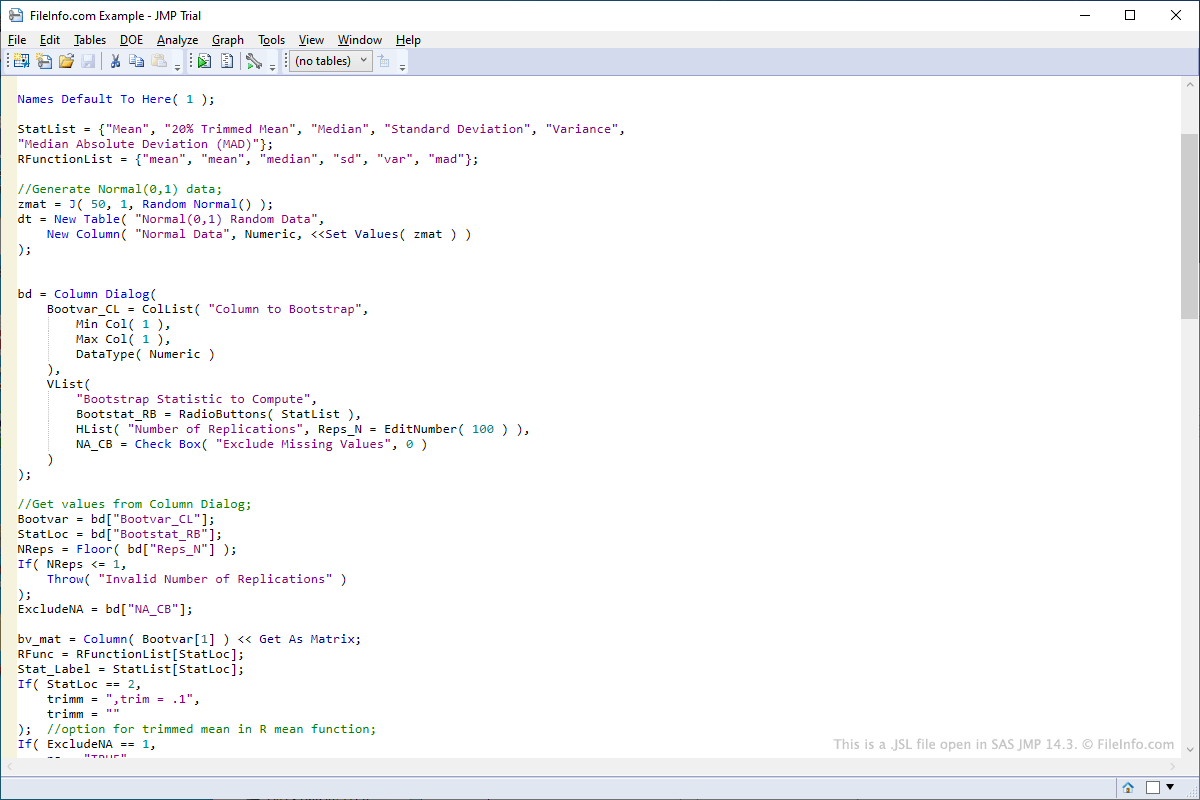This screenshot has height=800, width=1200.
Task: Click "//Get values from Column Dialog;" comment
Action: click(x=134, y=504)
